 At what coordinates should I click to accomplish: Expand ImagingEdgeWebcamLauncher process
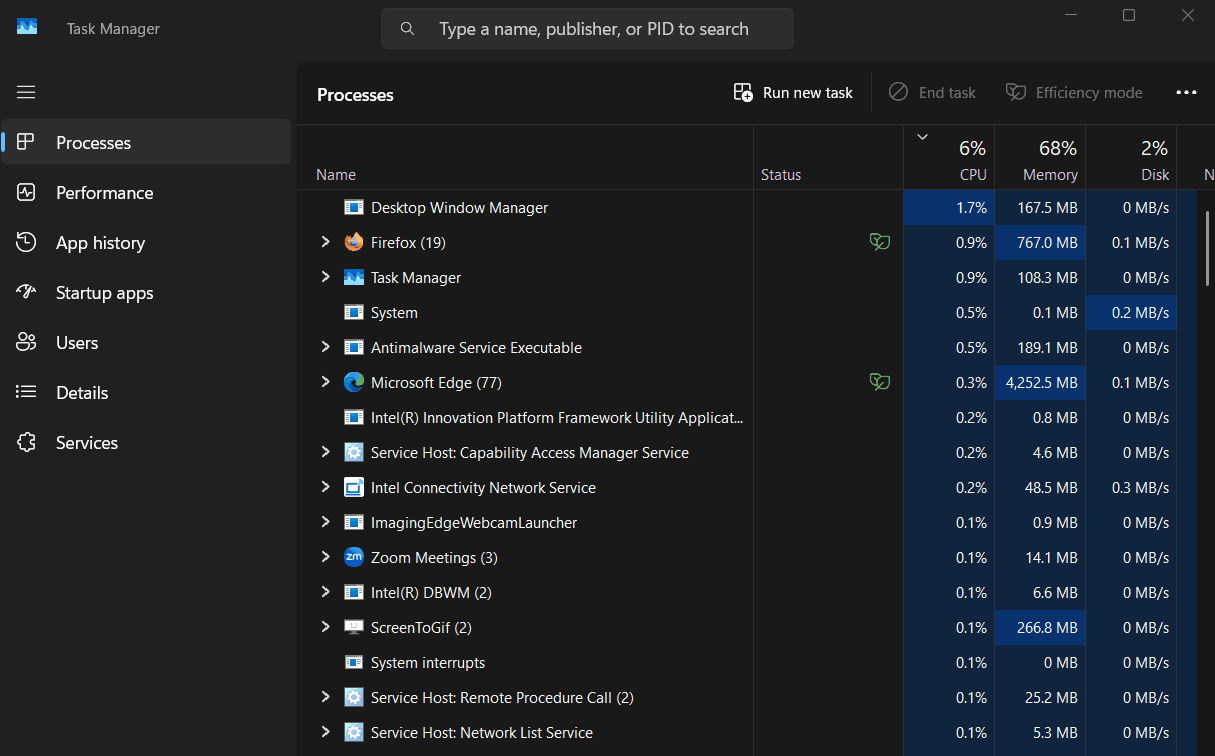coord(325,522)
